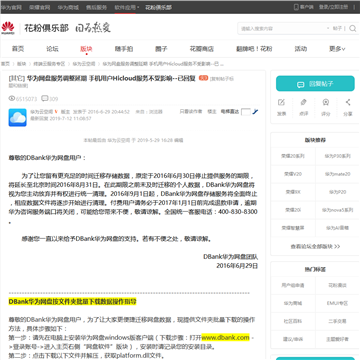This screenshot has width=360, height=360.
Task: Open 华为商城 in the top bar
Action: 68,7
